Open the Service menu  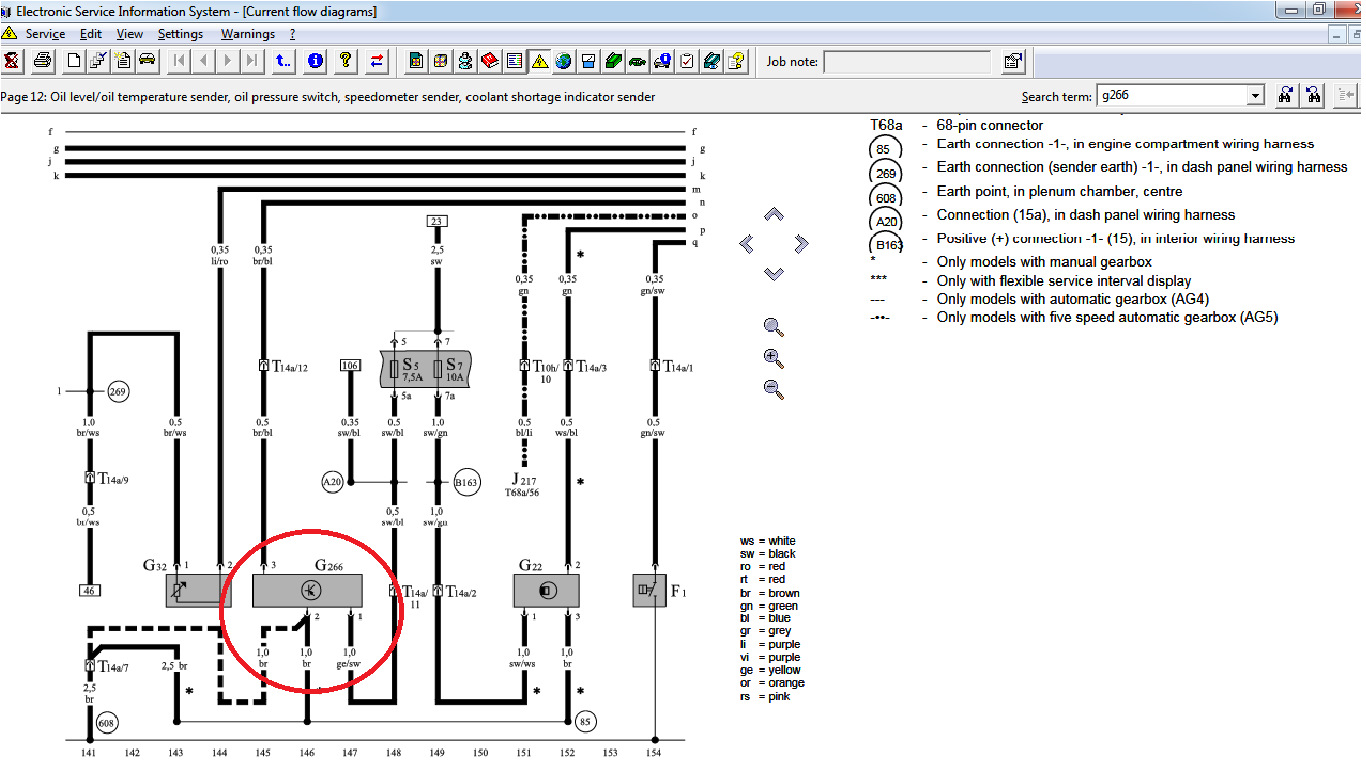pyautogui.click(x=45, y=34)
